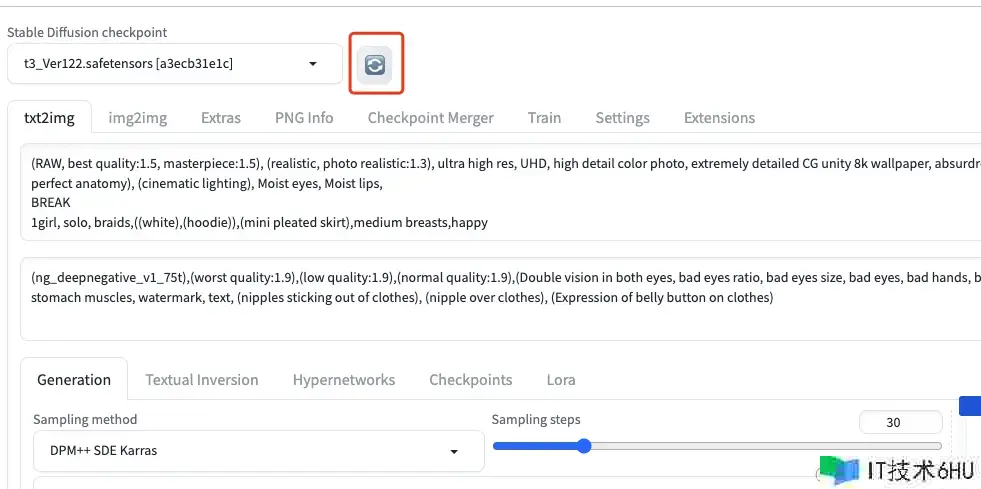The height and width of the screenshot is (489, 981).
Task: Select the Generation sub-tab
Action: (74, 380)
